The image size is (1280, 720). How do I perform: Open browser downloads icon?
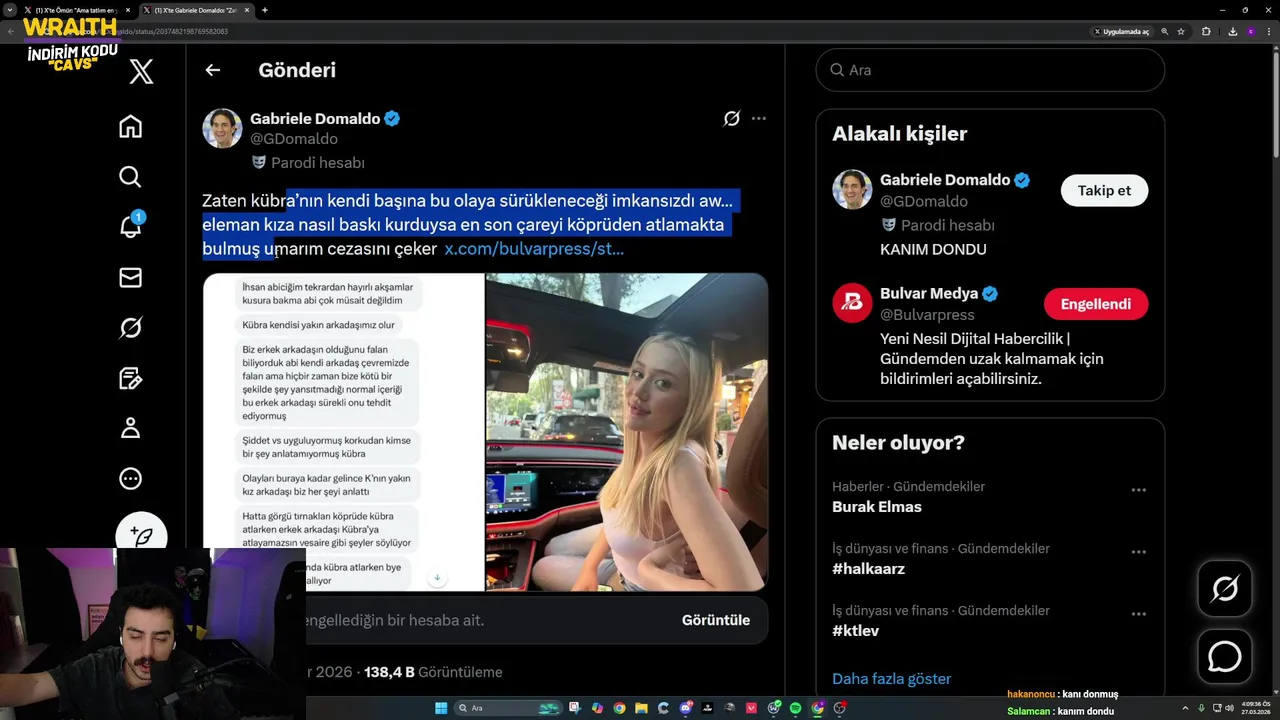(x=1233, y=32)
